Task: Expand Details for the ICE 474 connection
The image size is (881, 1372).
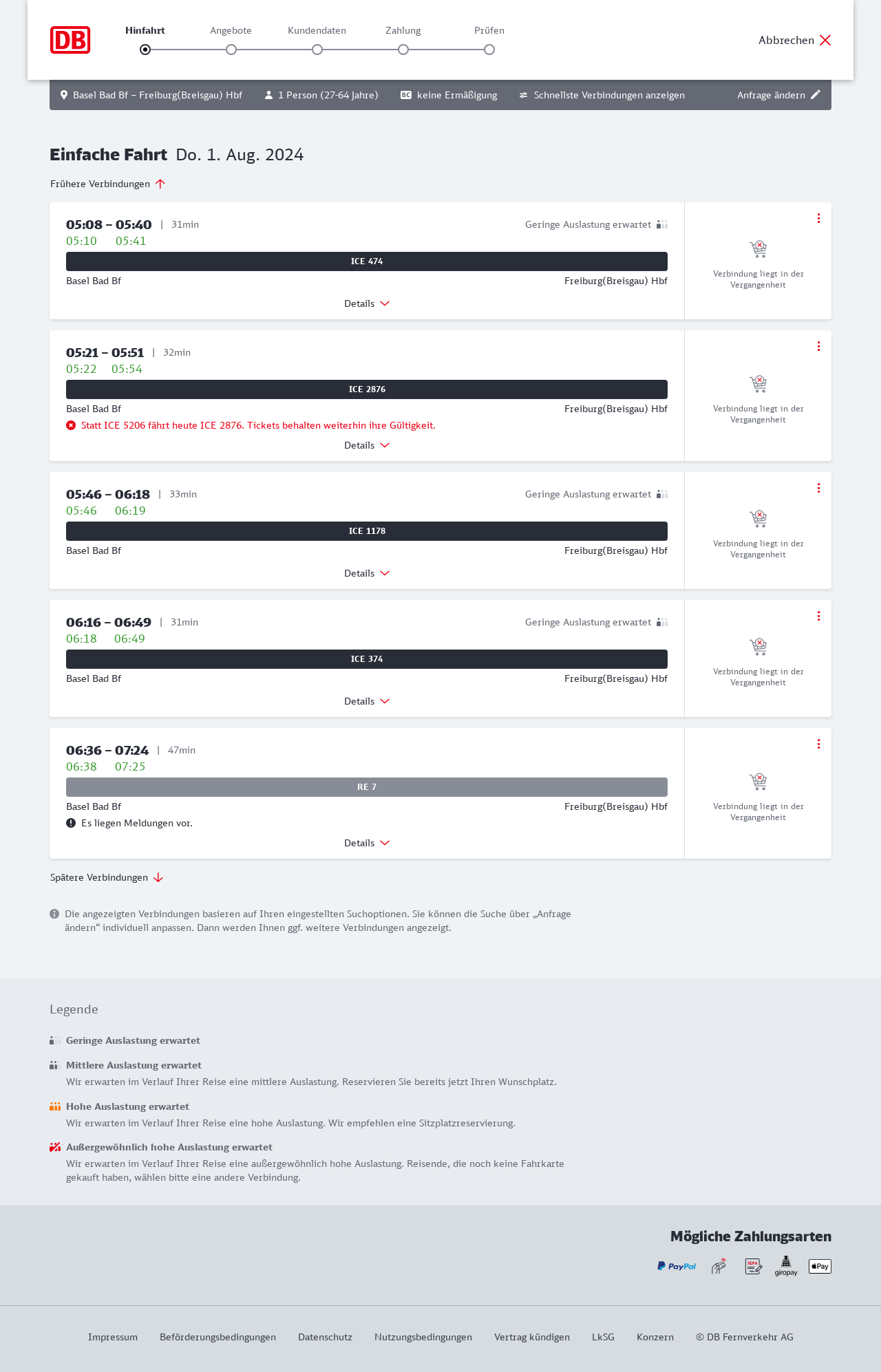Action: 367,303
